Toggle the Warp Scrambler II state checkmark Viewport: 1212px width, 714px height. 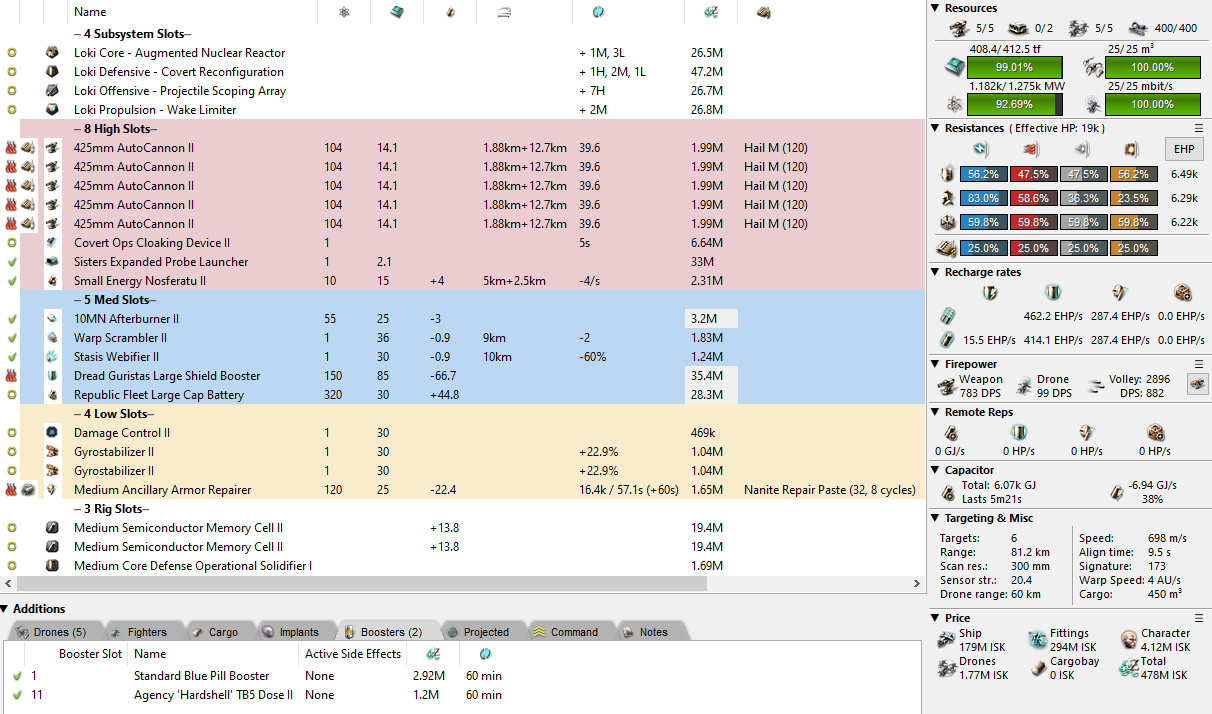pyautogui.click(x=11, y=338)
